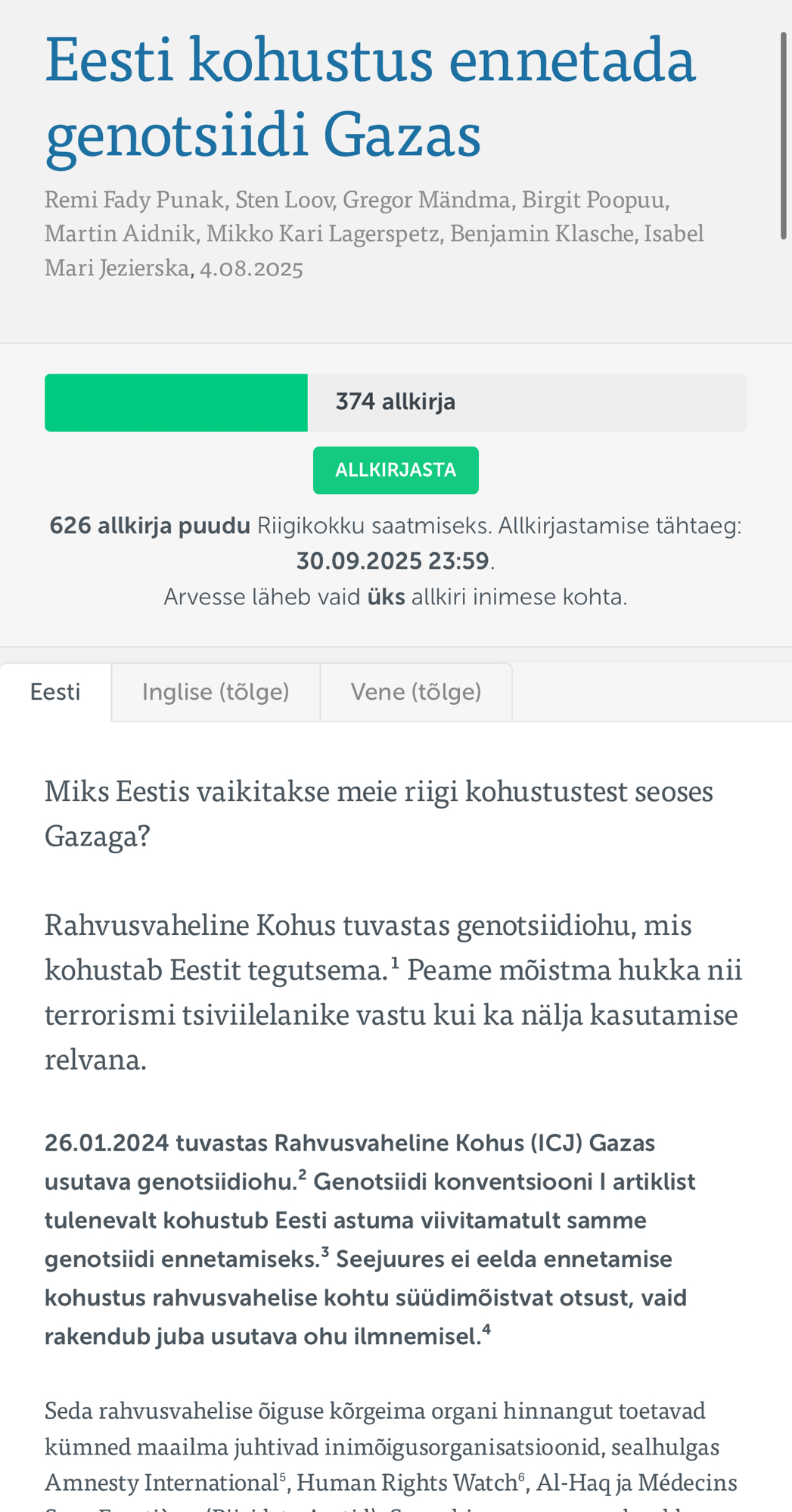This screenshot has height=1512, width=792.
Task: Click the publication date 4.08.2025
Action: [x=251, y=269]
